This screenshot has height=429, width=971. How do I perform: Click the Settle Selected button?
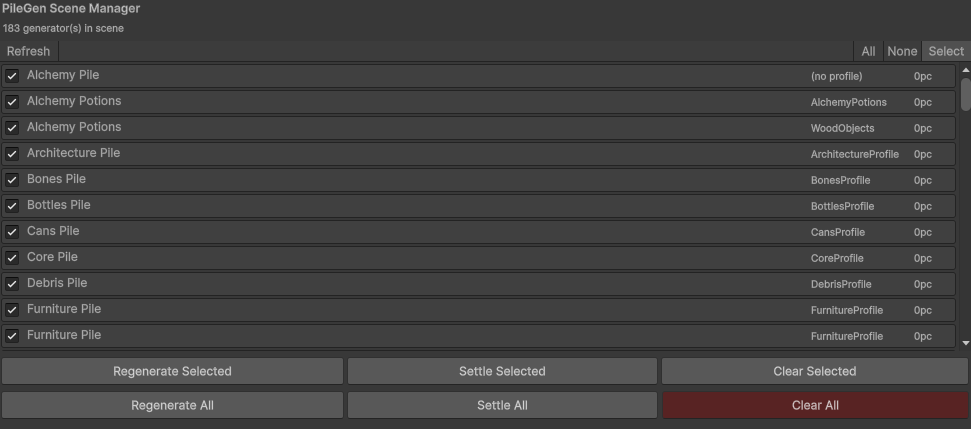[x=502, y=371]
